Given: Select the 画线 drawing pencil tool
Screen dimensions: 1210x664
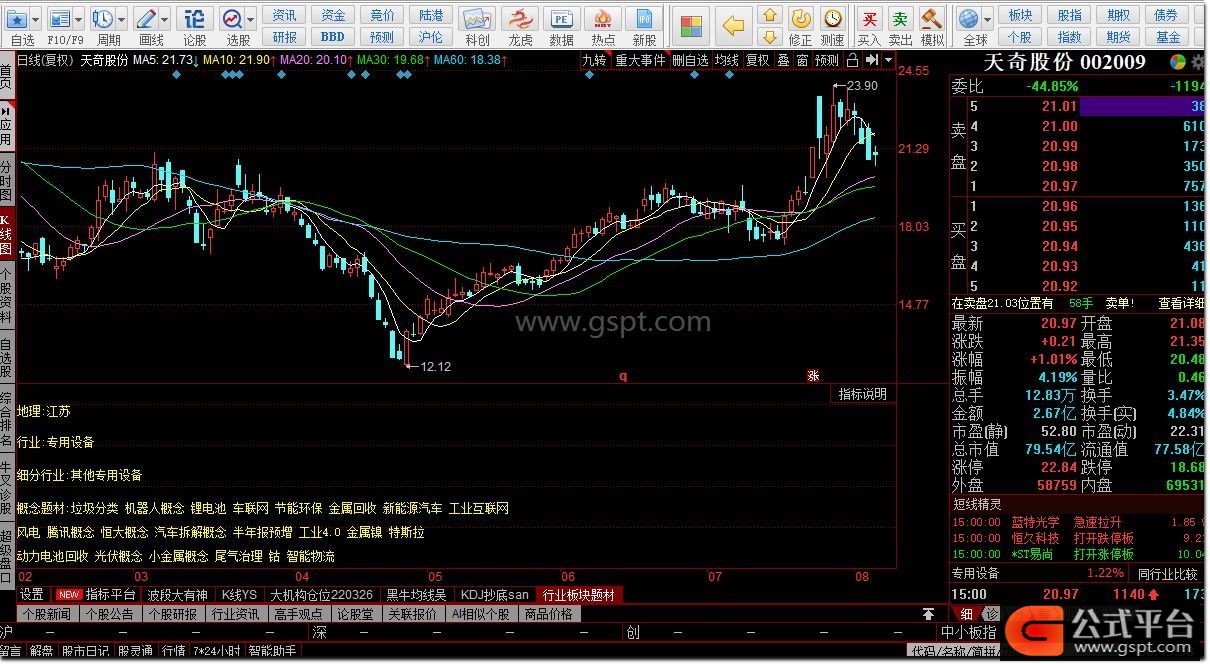Looking at the screenshot, I should tap(146, 19).
